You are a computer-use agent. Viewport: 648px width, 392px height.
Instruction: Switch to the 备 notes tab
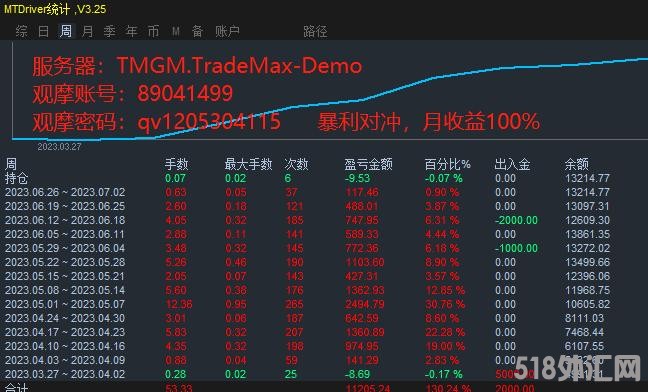tap(197, 31)
